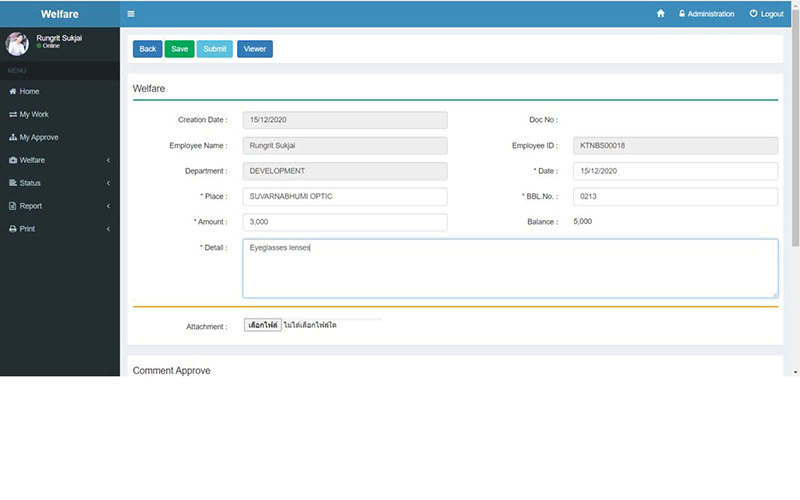Focus the Department field
Screen dimensions: 800x500
pos(345,171)
